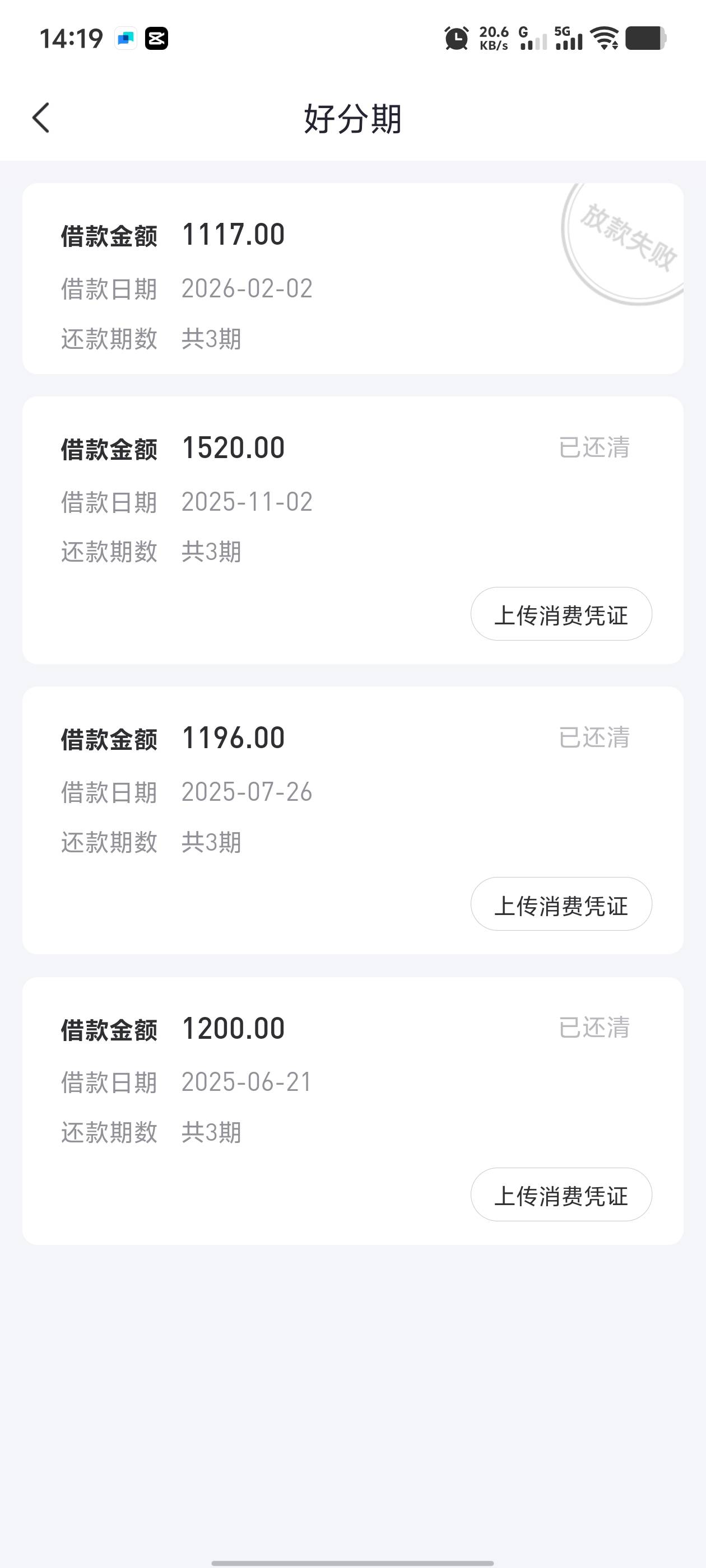The height and width of the screenshot is (1568, 706).
Task: Upload consumption proof for 1196.00 loan
Action: tap(561, 904)
